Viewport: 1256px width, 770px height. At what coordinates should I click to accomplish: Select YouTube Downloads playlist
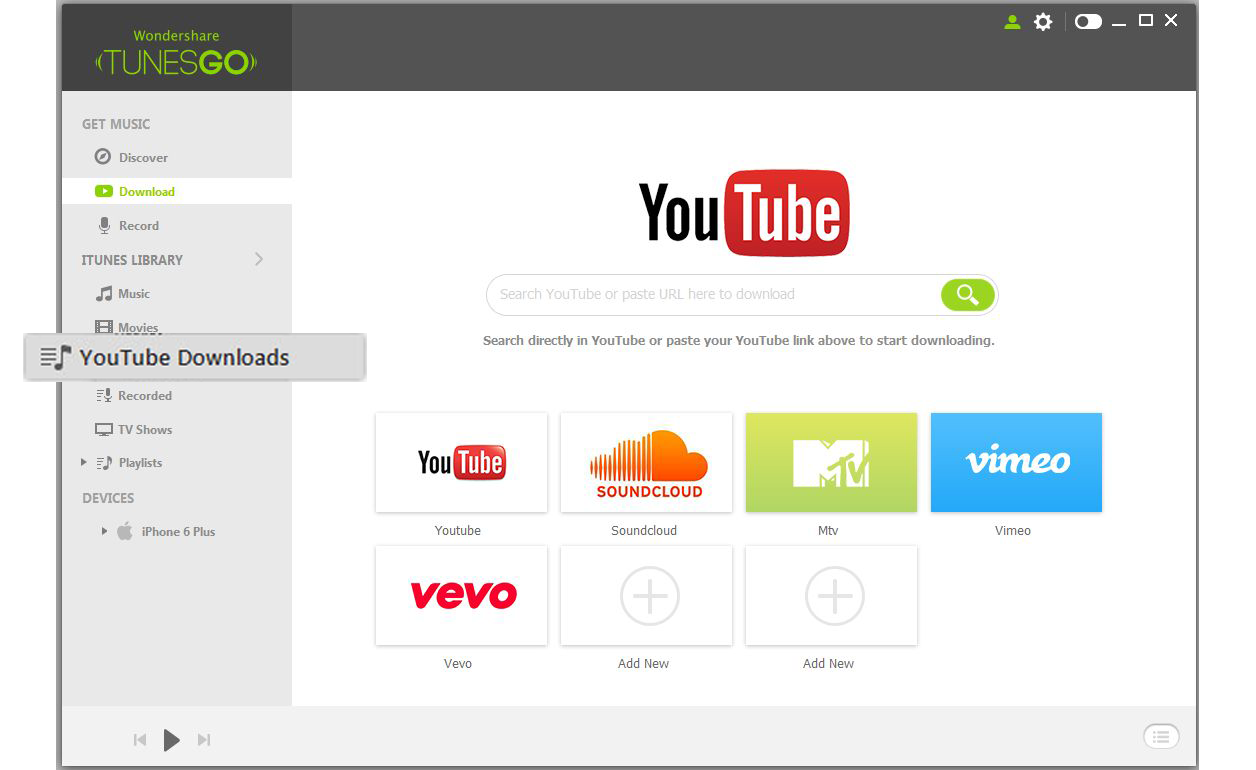184,358
